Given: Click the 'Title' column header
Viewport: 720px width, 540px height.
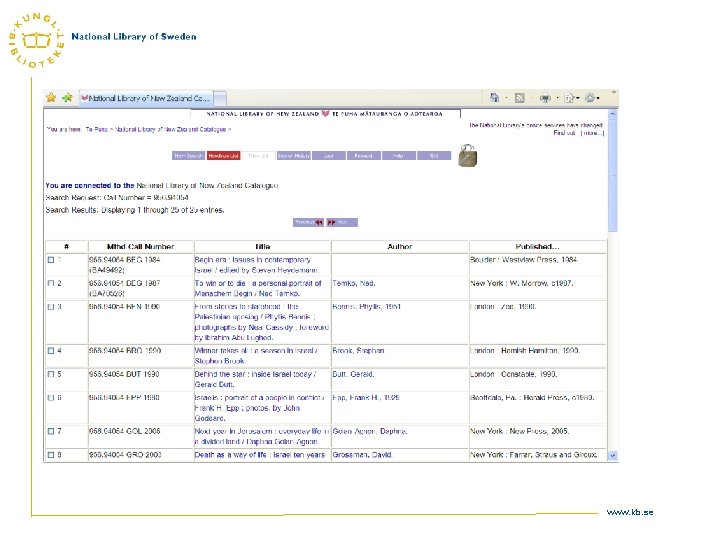Looking at the screenshot, I should pos(262,247).
